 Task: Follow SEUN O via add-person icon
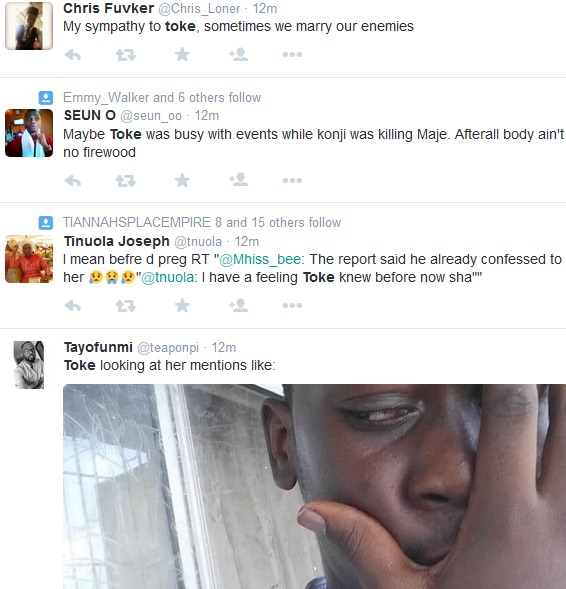click(x=238, y=180)
